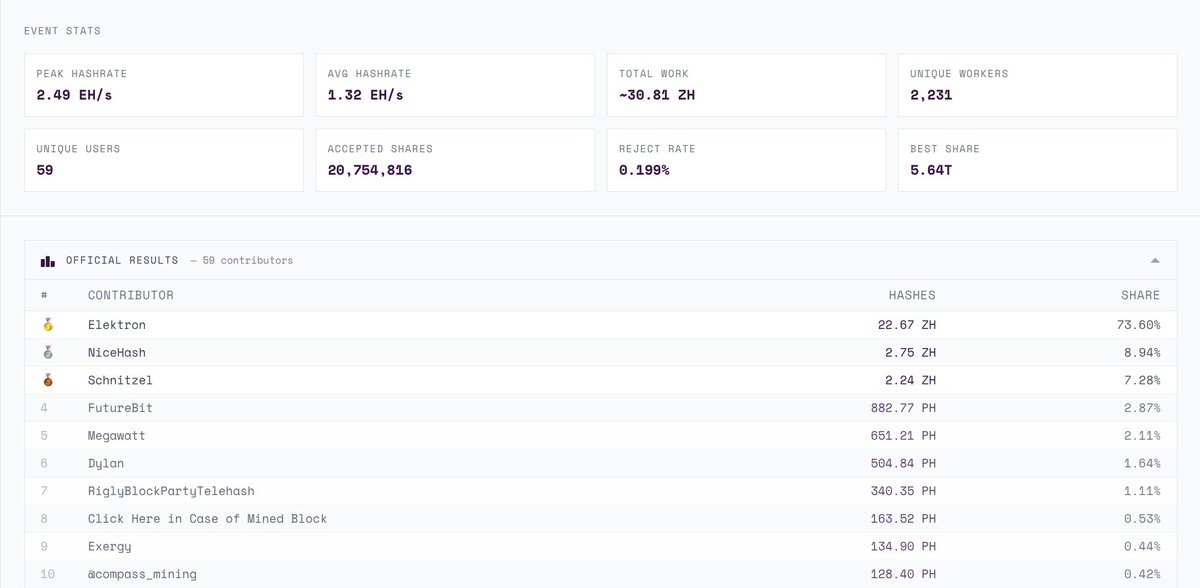Select contributor NiceHash

pos(117,353)
